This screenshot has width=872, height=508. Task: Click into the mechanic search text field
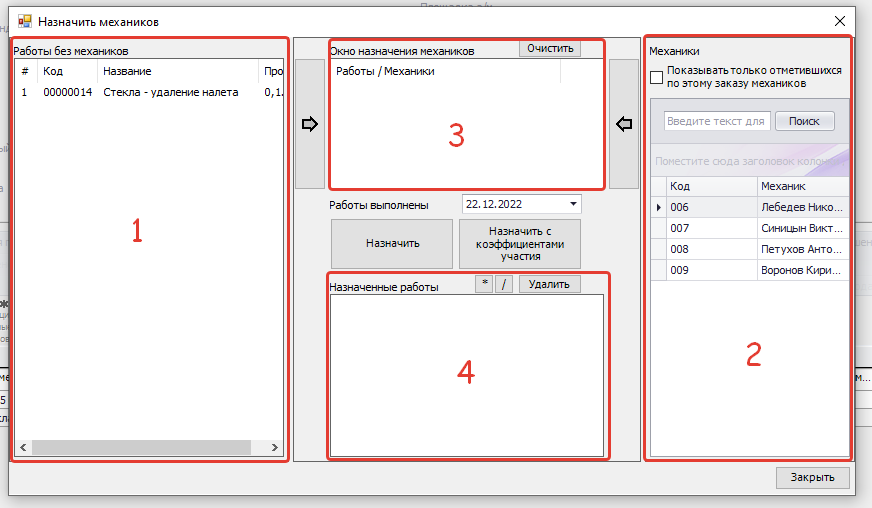(x=716, y=121)
